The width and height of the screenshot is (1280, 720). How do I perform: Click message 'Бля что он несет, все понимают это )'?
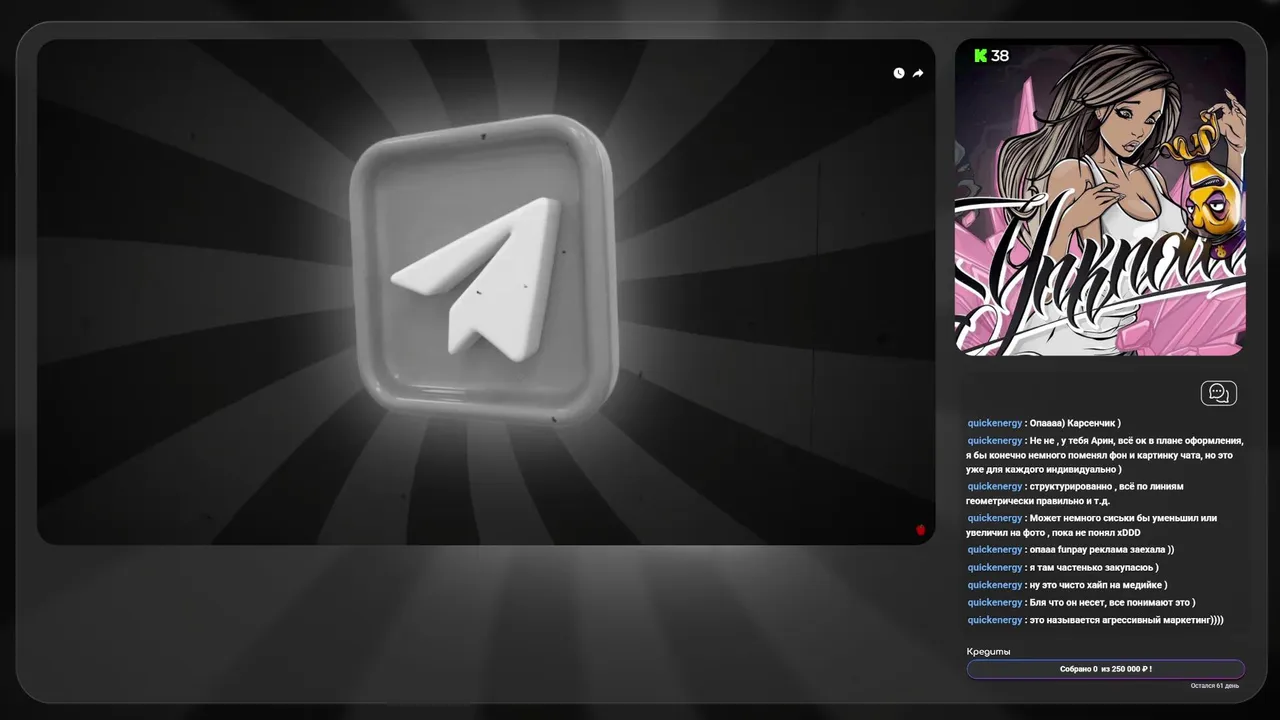tap(1112, 602)
